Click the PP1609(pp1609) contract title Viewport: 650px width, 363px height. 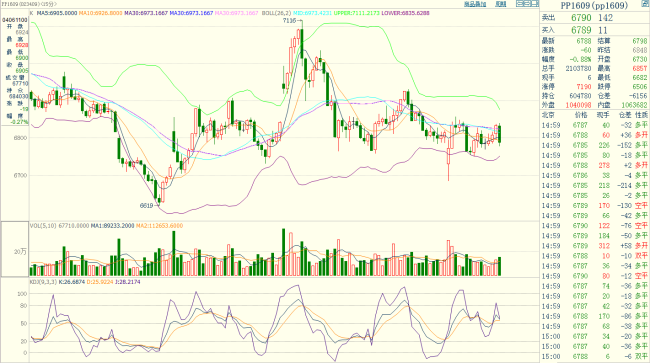coord(594,5)
